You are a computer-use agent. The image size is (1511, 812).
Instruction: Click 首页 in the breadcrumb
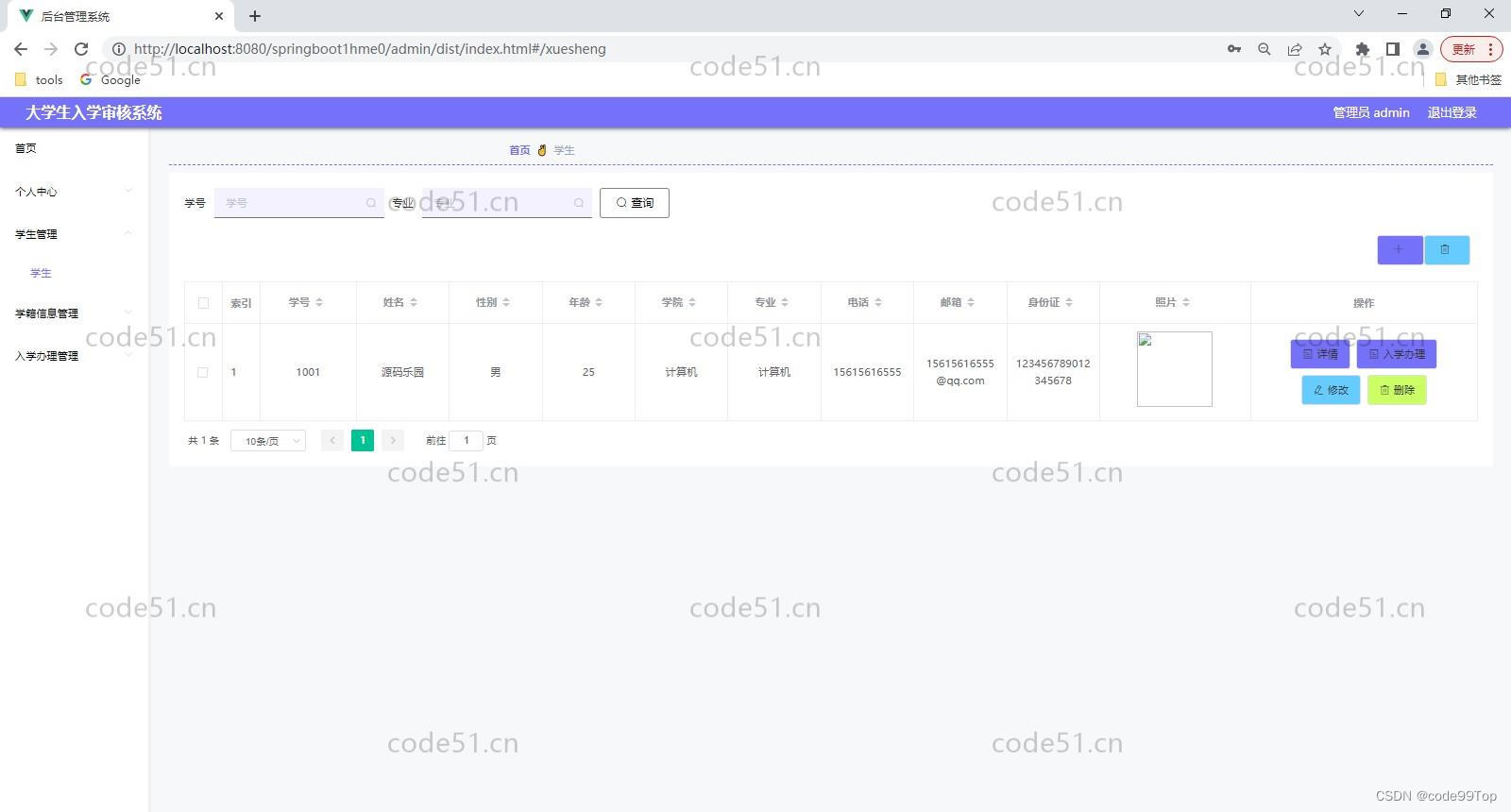(519, 150)
